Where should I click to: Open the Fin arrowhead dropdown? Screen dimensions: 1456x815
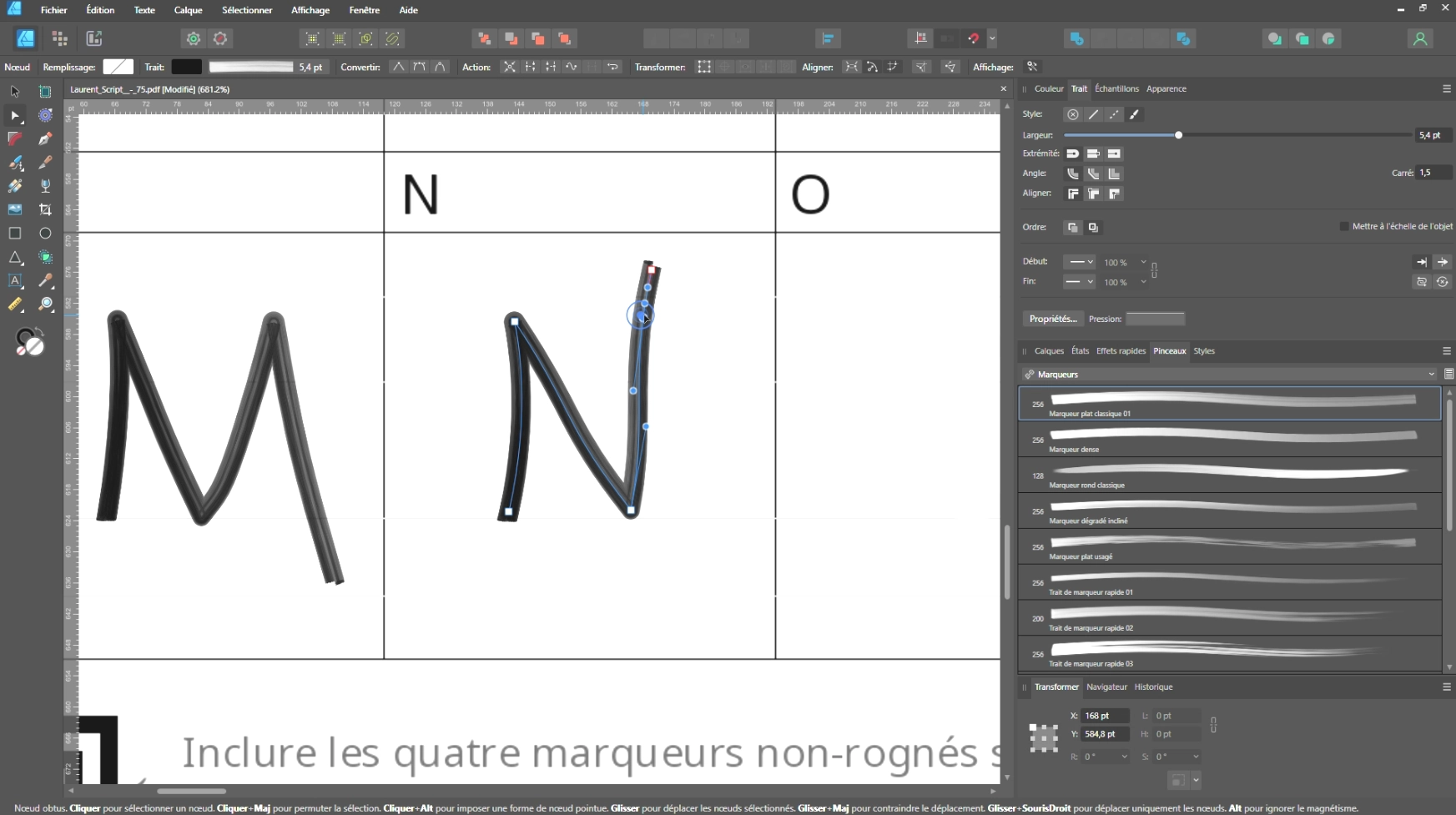click(1080, 282)
